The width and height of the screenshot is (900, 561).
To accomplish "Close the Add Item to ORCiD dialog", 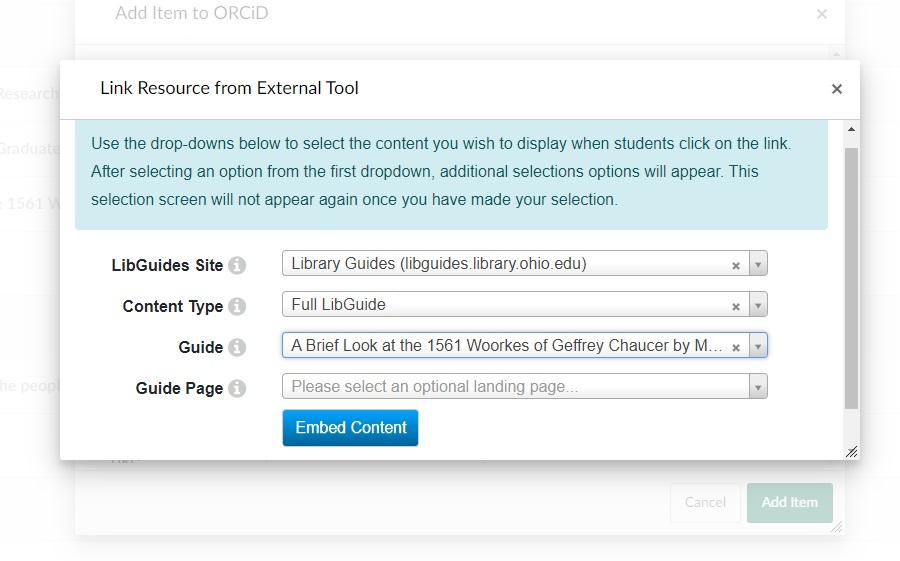I will click(x=822, y=14).
